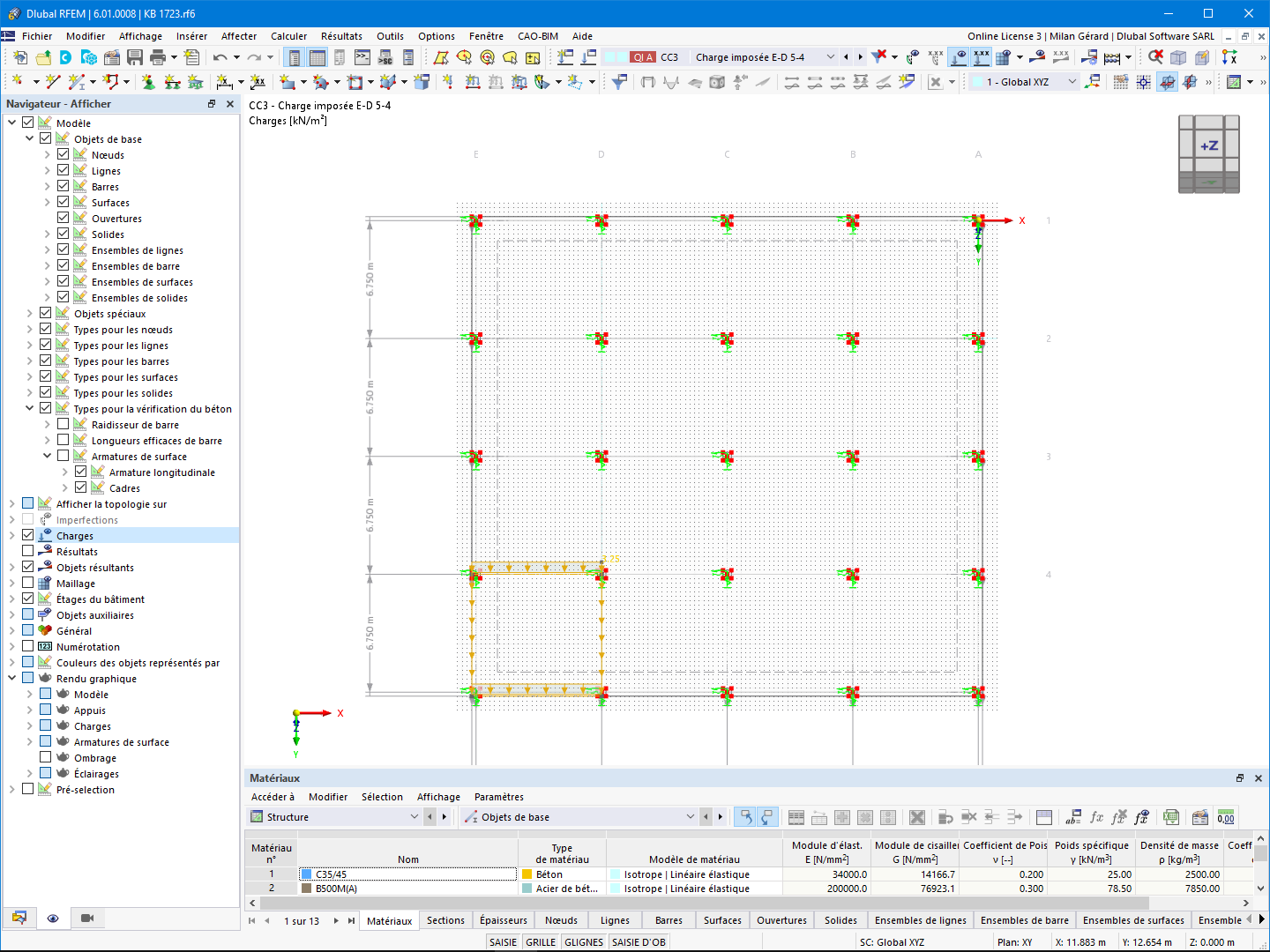Image resolution: width=1270 pixels, height=952 pixels.
Task: Click the new nodal support icon
Action: pos(148,82)
